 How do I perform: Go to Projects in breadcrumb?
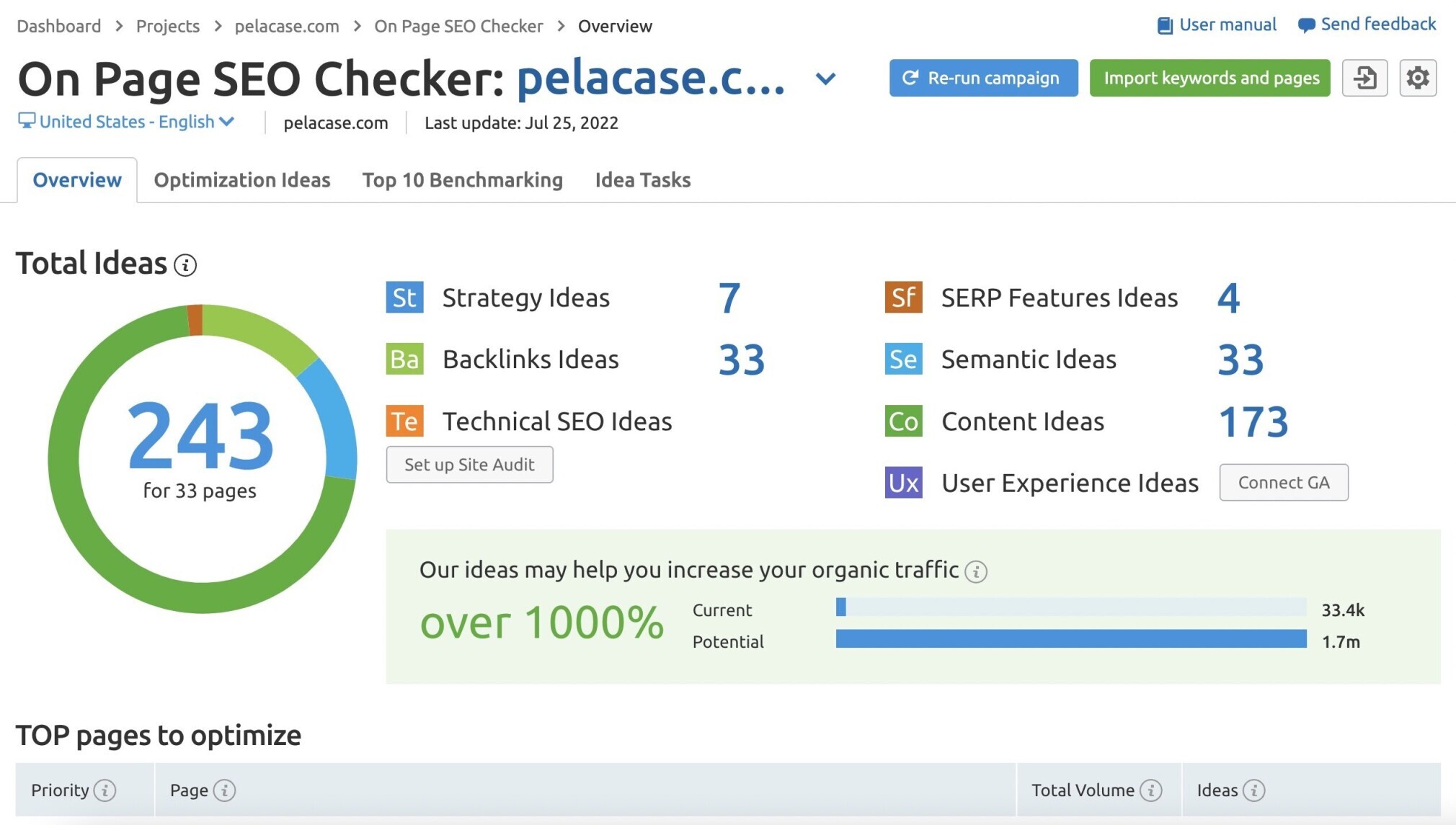[x=168, y=26]
